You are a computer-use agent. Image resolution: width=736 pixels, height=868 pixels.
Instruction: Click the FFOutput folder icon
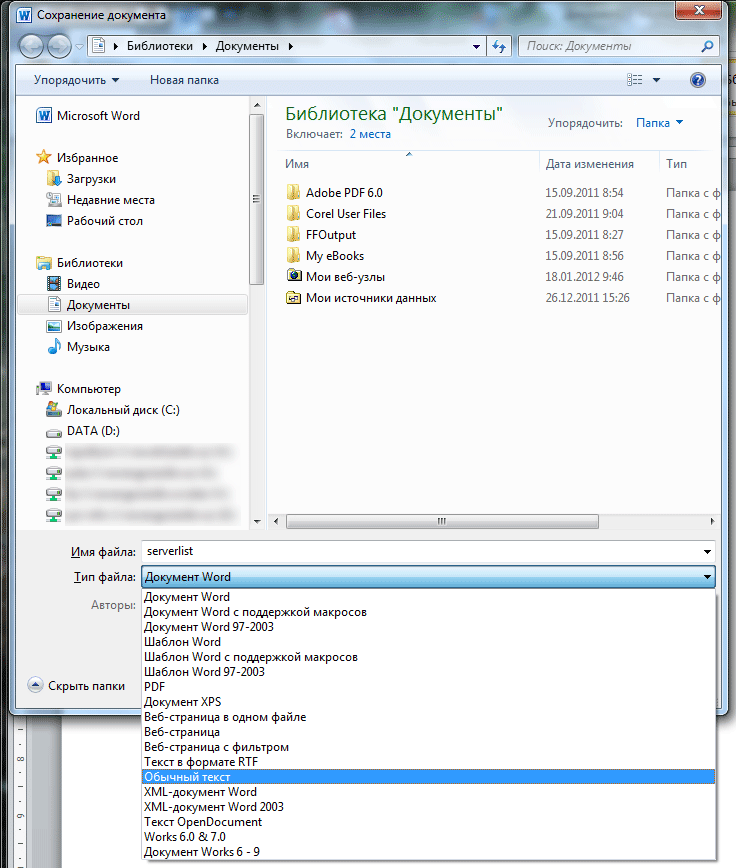pyautogui.click(x=294, y=234)
